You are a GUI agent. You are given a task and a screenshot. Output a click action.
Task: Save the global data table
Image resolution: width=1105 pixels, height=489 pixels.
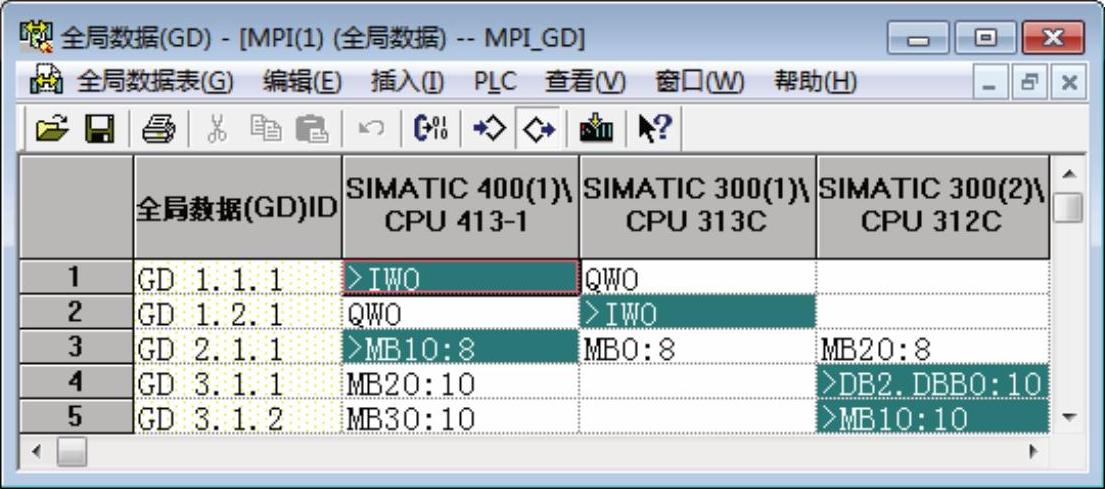pos(99,129)
